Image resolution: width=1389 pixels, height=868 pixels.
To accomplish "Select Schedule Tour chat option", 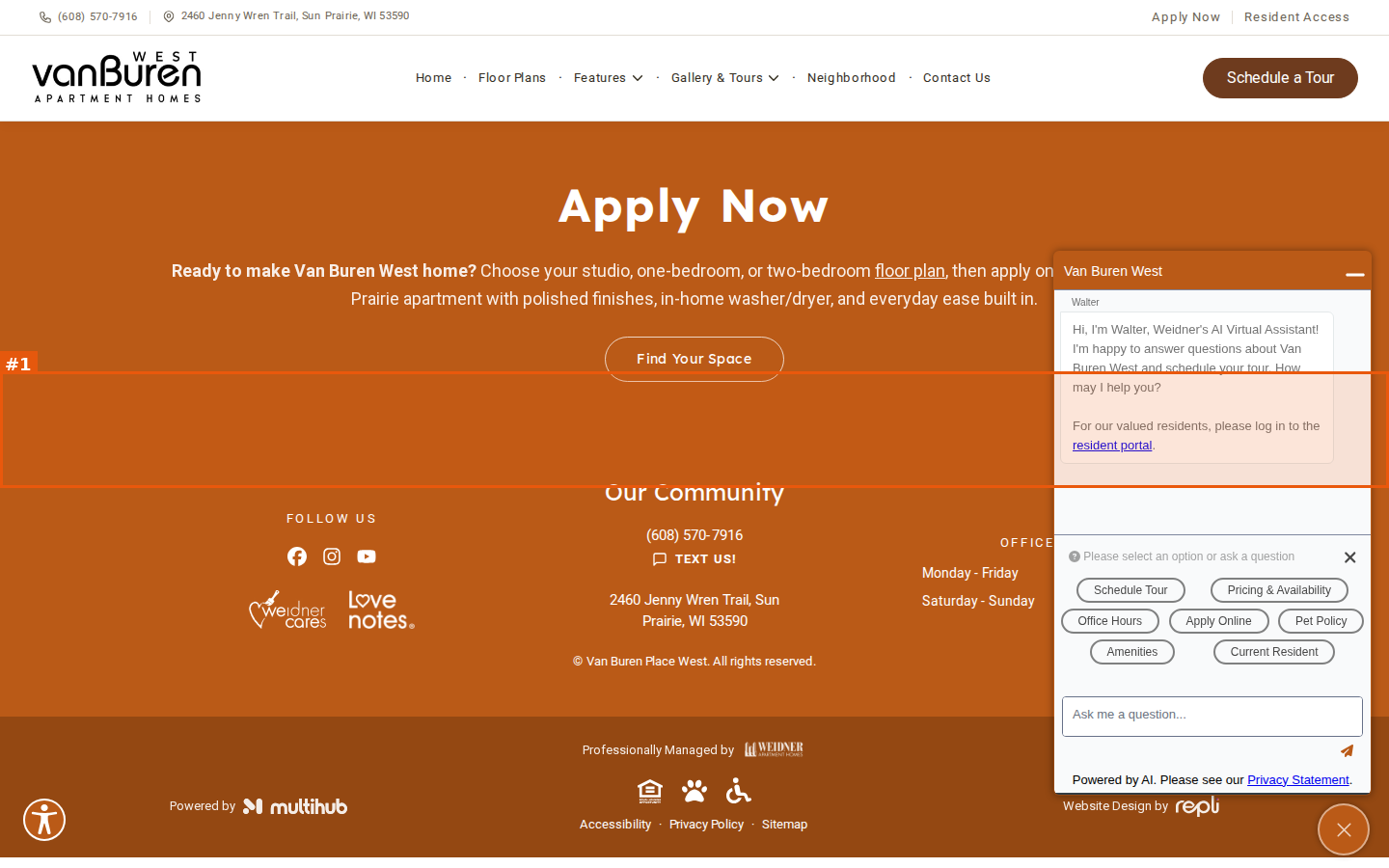I will (1130, 590).
